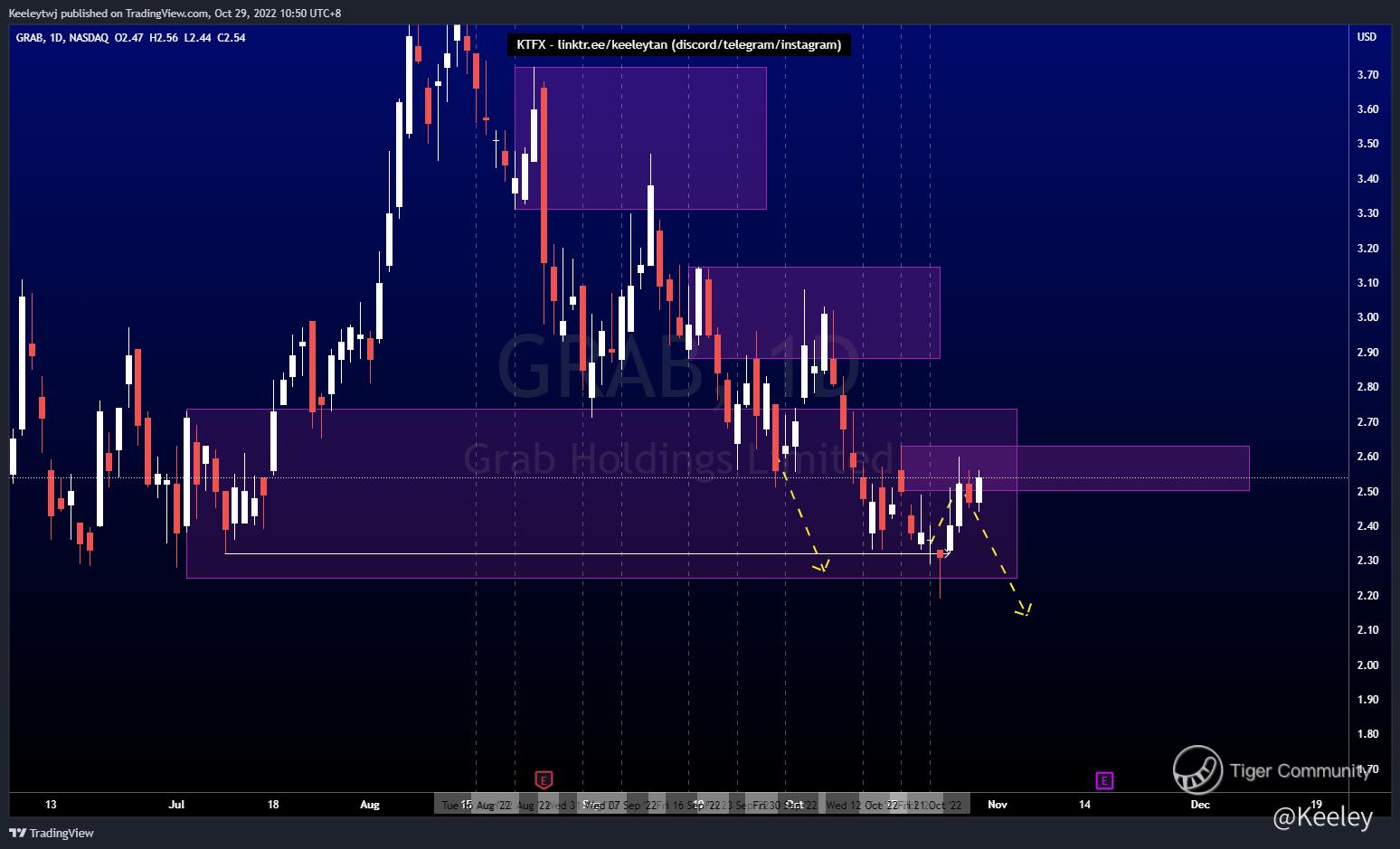This screenshot has height=849, width=1400.
Task: Click the 2.10 price axis label
Action: 1367,630
